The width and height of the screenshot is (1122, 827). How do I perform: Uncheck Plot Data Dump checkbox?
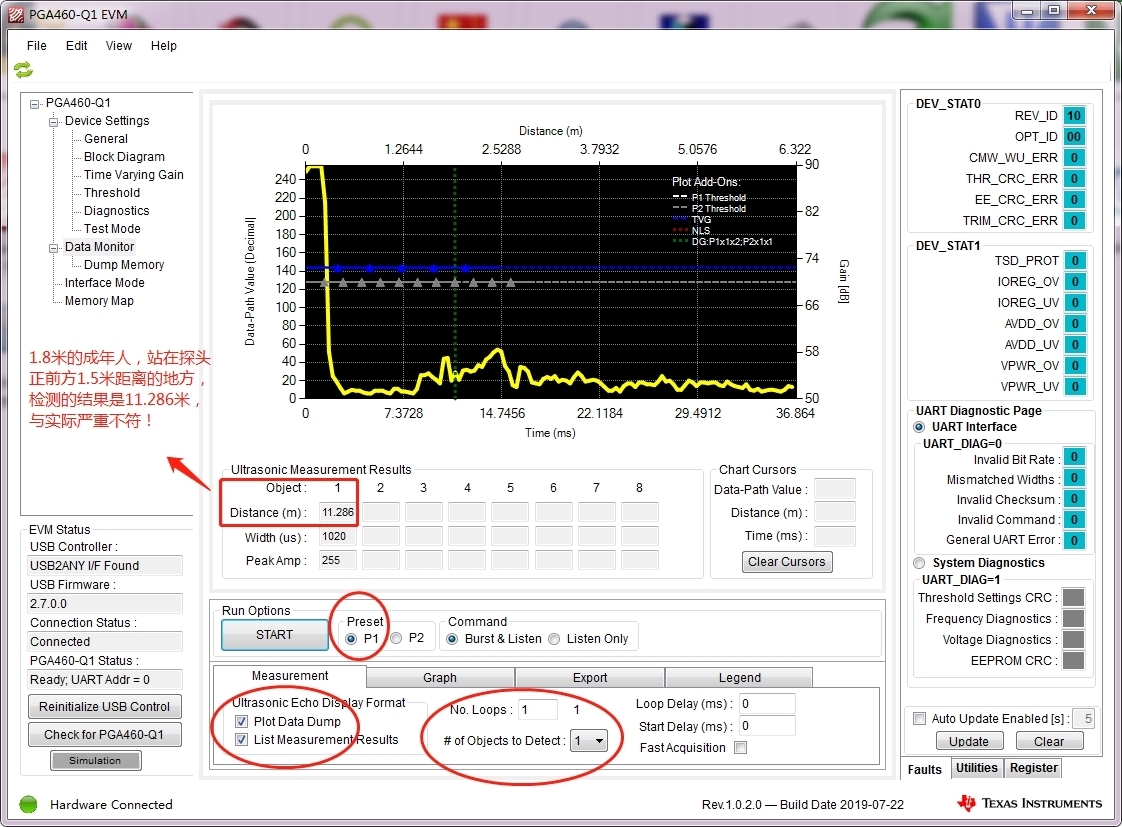pyautogui.click(x=241, y=721)
